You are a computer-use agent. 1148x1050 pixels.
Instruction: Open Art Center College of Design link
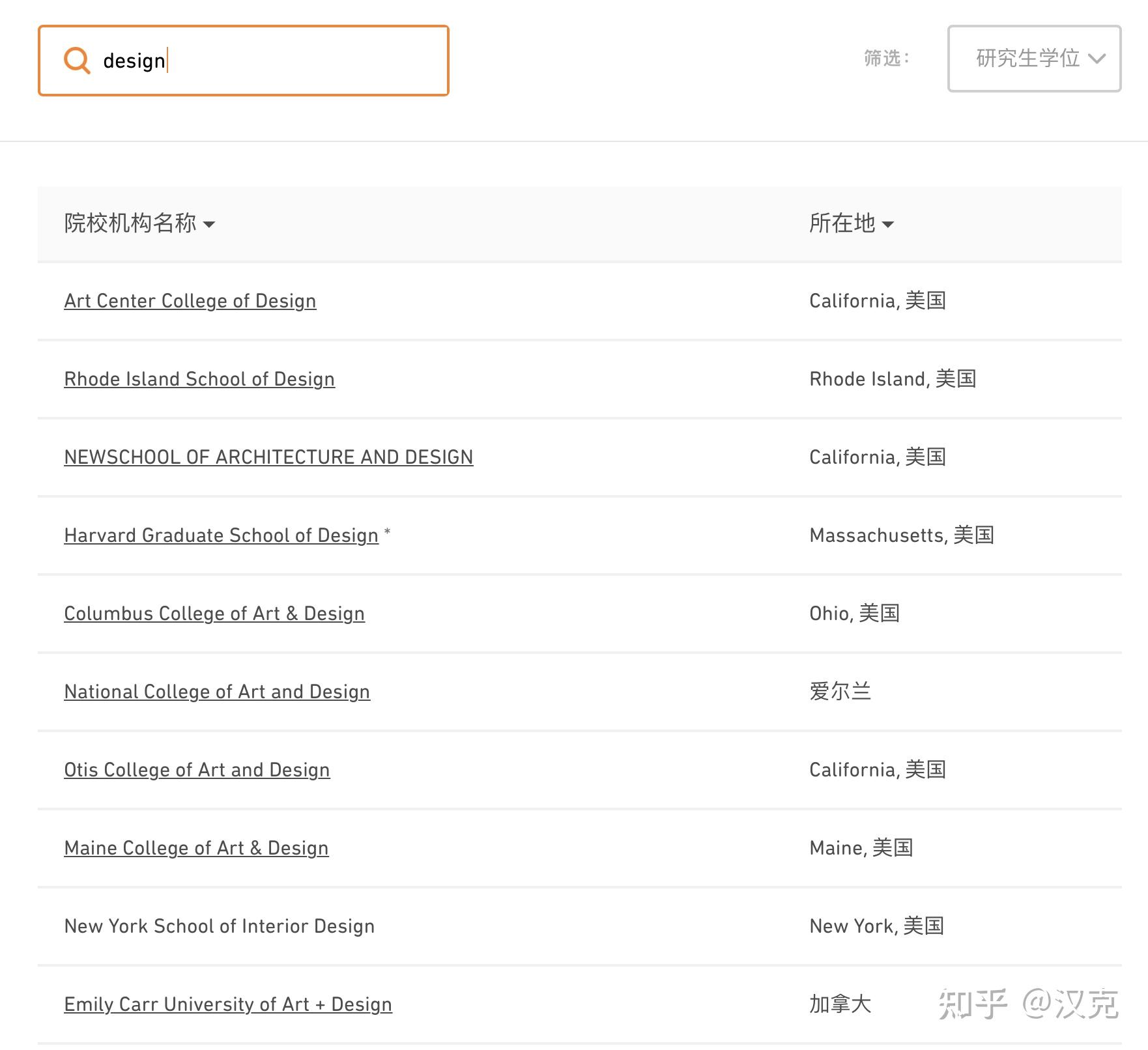[x=190, y=301]
